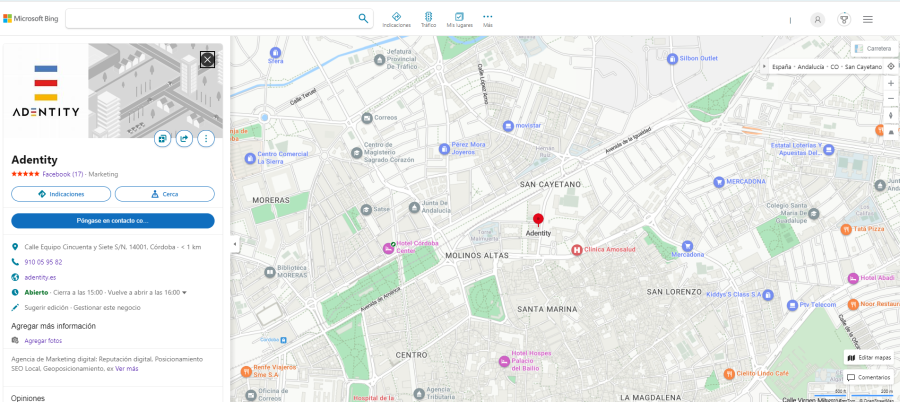Close the Adentity info card

pos(207,59)
